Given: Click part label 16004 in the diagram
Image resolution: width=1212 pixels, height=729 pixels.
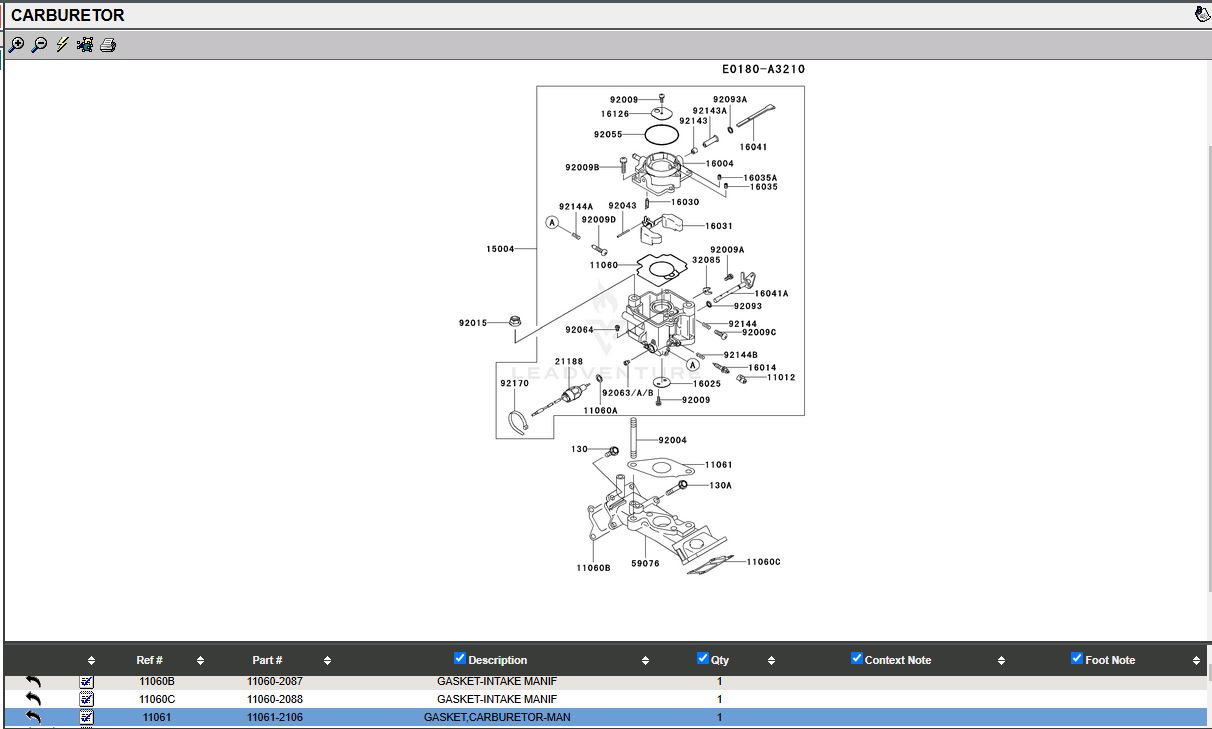Looking at the screenshot, I should coord(719,164).
